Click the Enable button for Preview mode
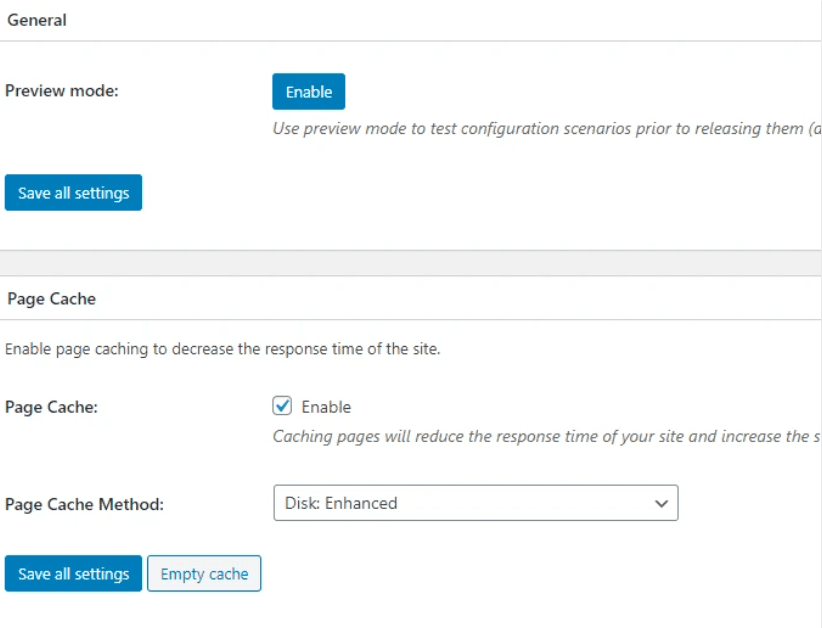This screenshot has height=628, width=822. click(308, 92)
